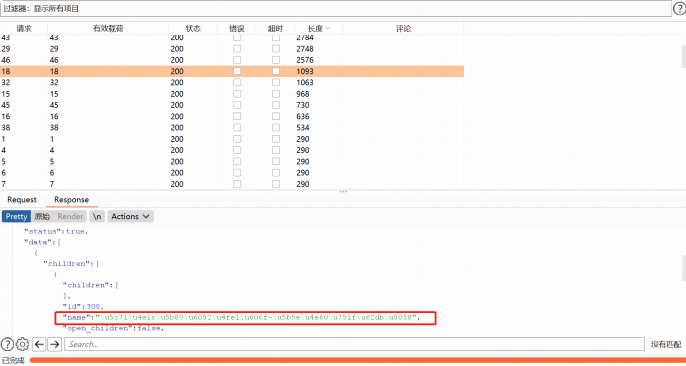Viewport: 686px width, 366px height.
Task: Focus the Search input field
Action: coord(354,344)
